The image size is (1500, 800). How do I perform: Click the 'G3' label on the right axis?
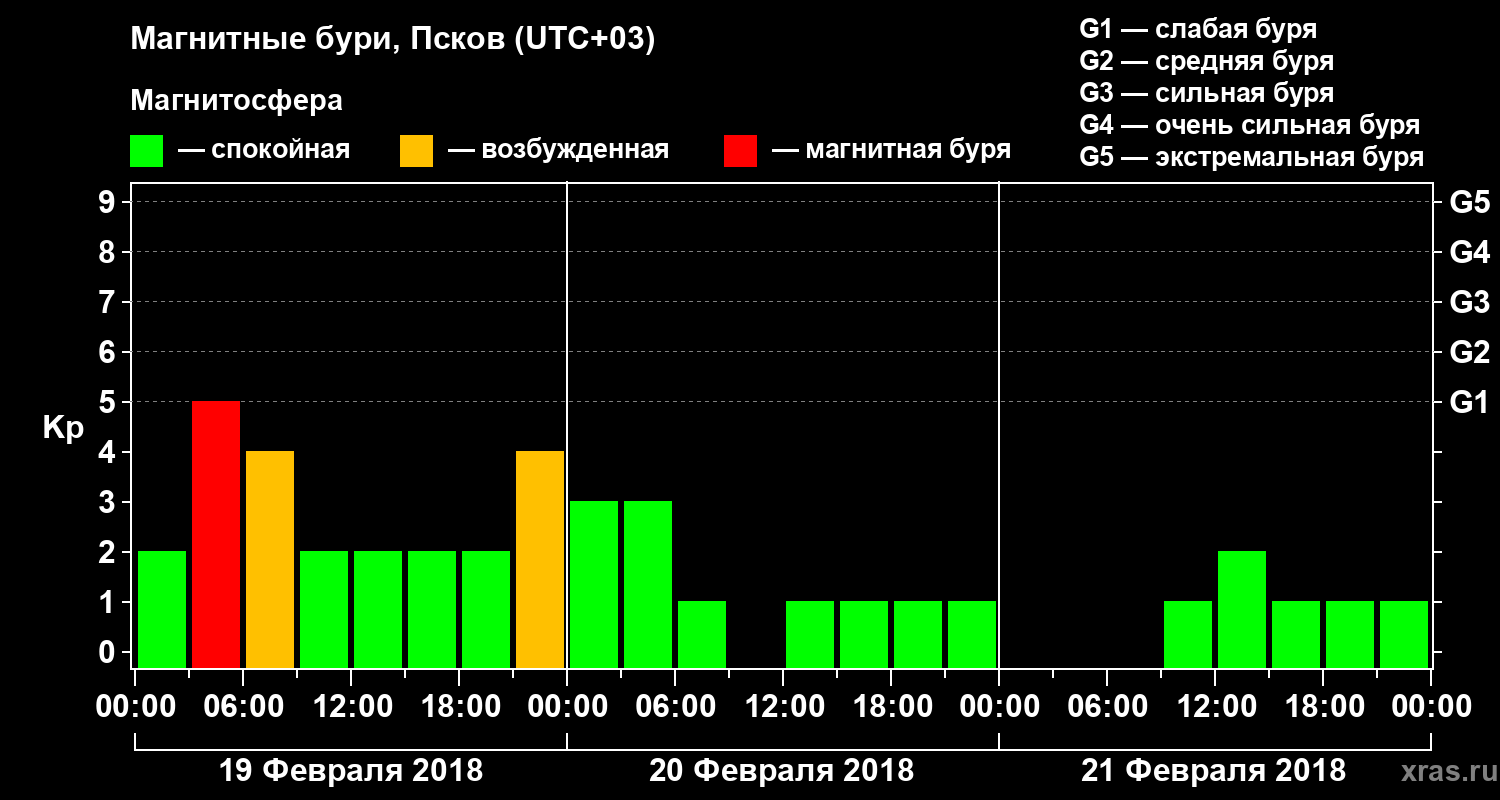1470,302
